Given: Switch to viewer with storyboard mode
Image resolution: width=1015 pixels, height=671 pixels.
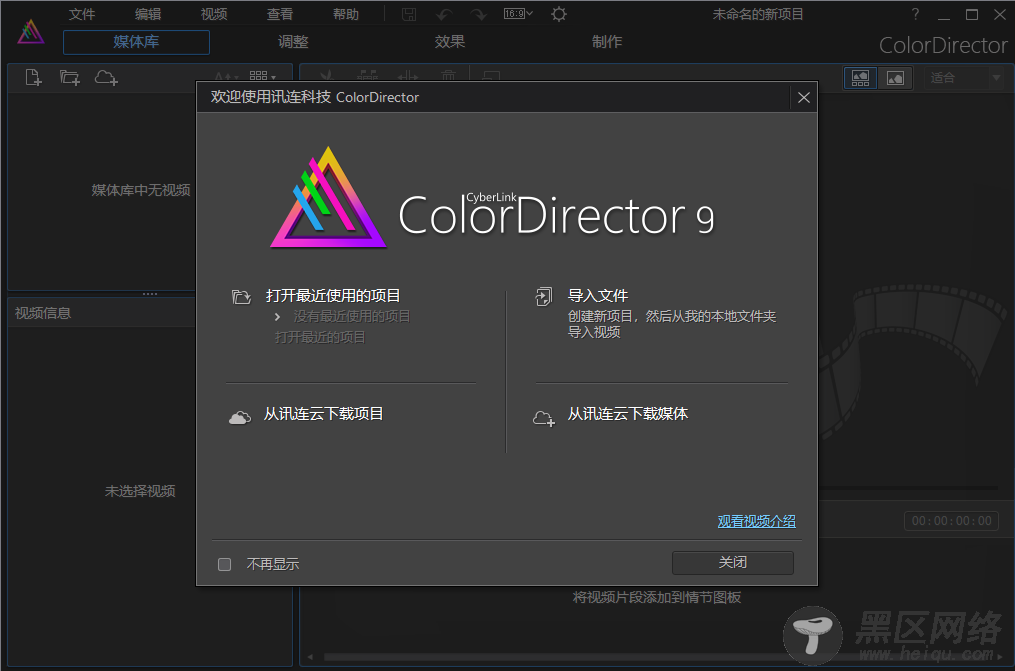Looking at the screenshot, I should pos(860,78).
